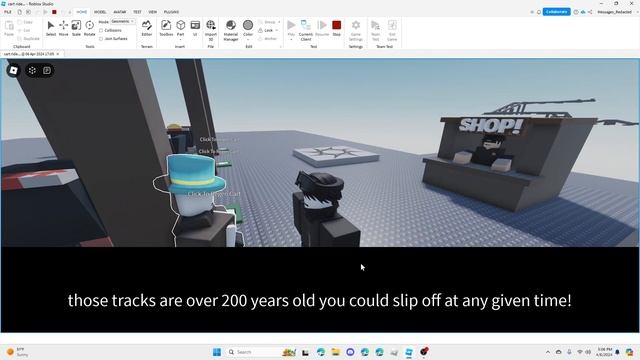Select the Select tool in Tools group
The image size is (640, 360).
pyautogui.click(x=51, y=28)
